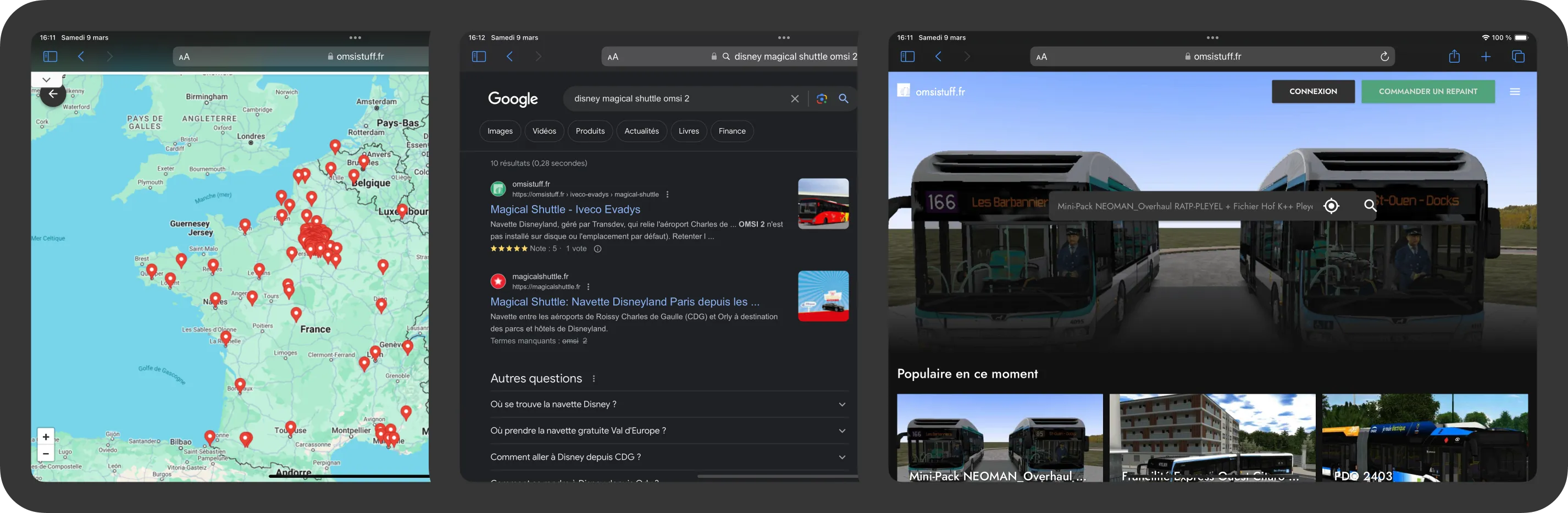Clear the Google search query with X
Image resolution: width=1568 pixels, height=513 pixels.
coord(794,99)
